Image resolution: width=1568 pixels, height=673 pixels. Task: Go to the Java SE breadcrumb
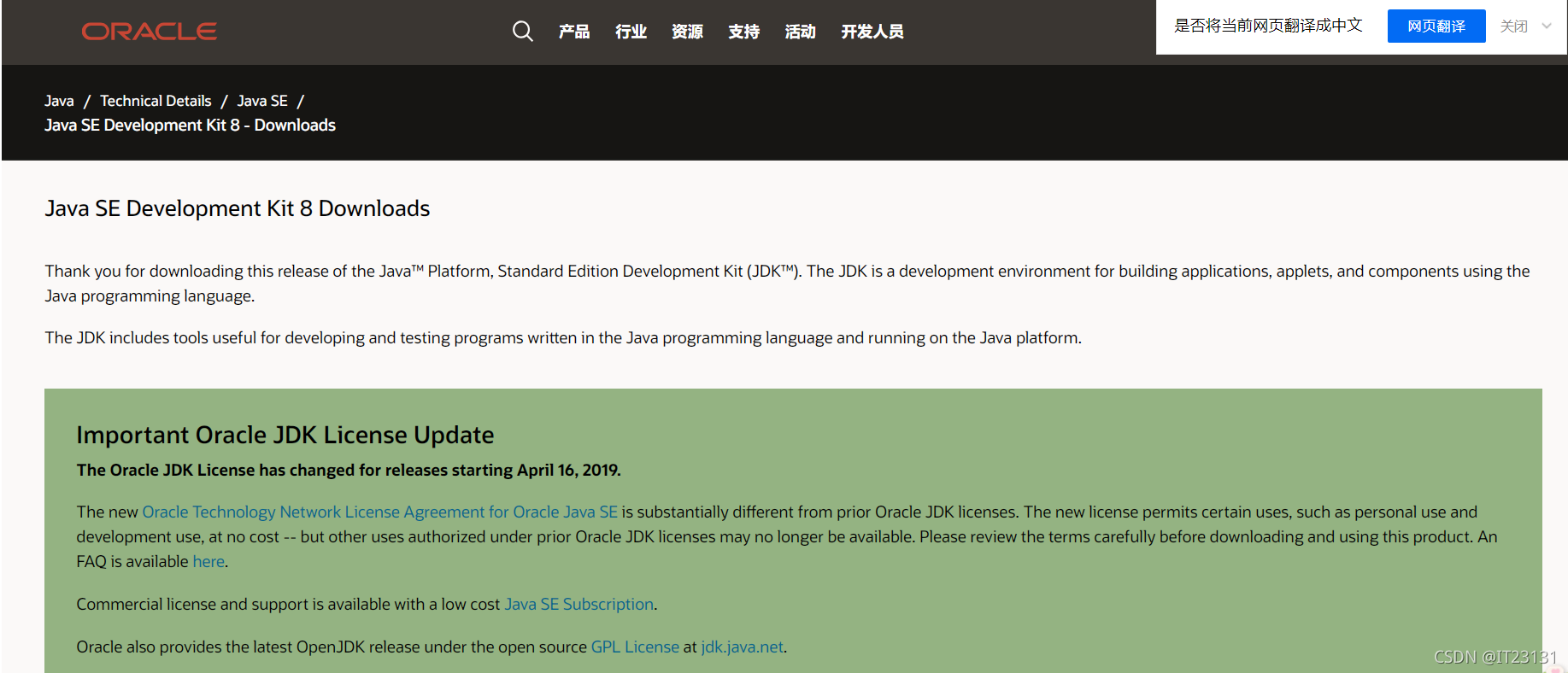coord(262,101)
